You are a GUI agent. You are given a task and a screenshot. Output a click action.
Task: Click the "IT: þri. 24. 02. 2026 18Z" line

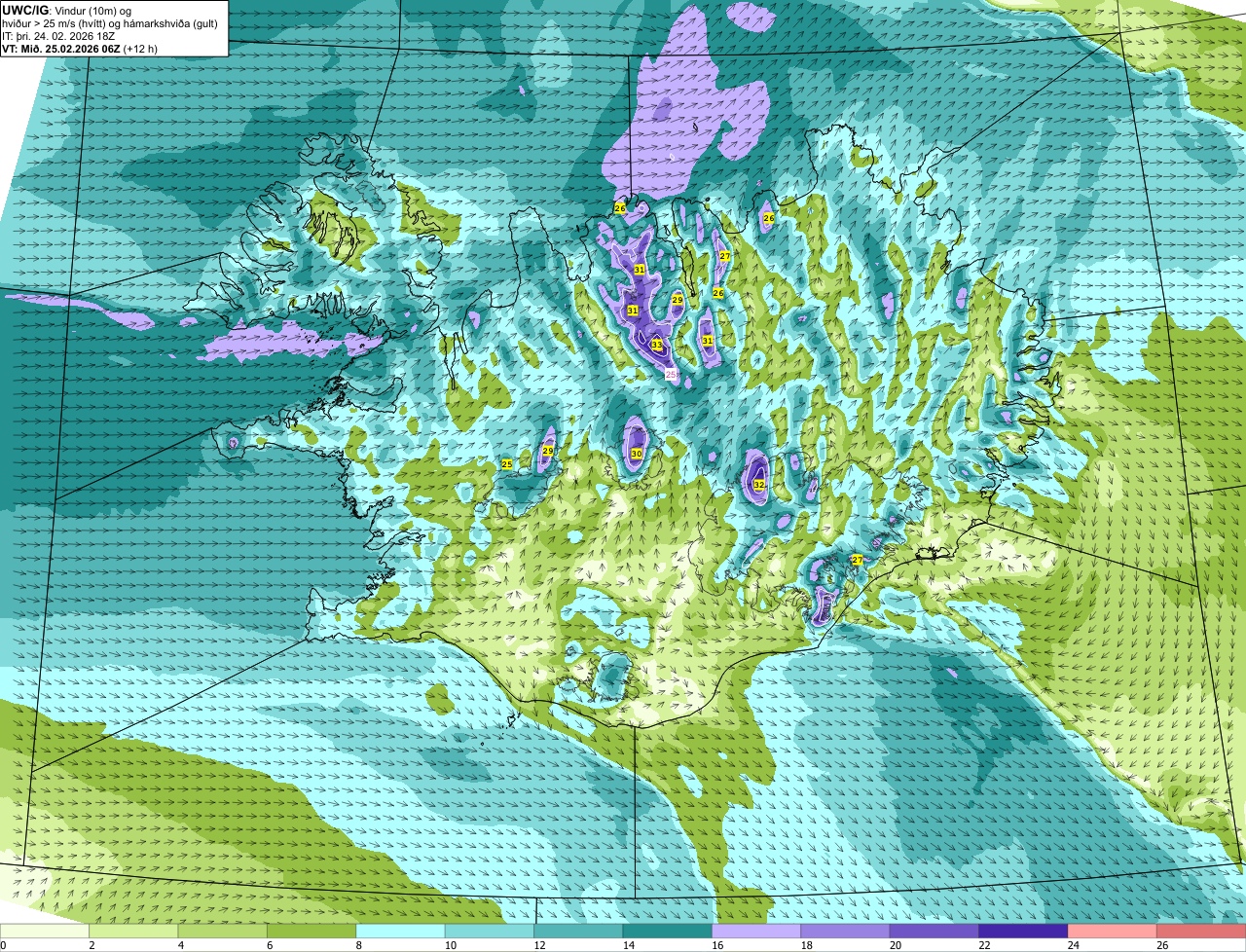pos(59,36)
